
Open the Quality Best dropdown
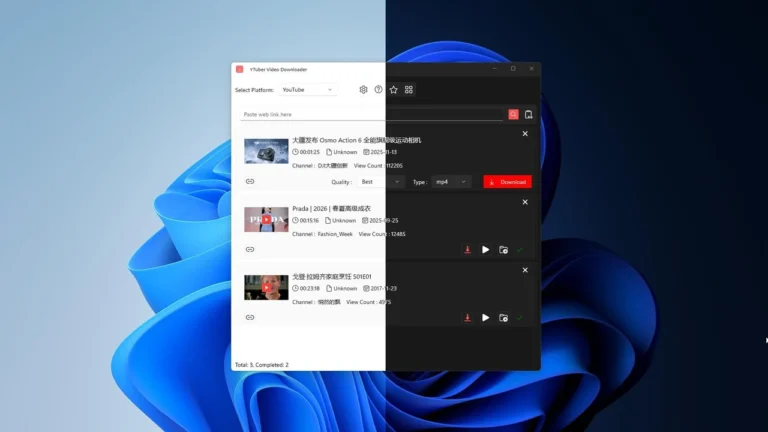click(381, 182)
